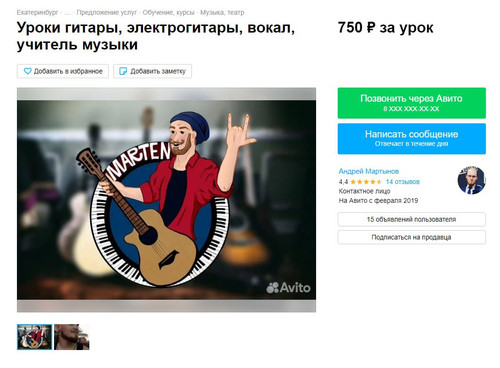Open the 14 отзывов reviews link
This screenshot has height=368, width=500.
(x=403, y=182)
